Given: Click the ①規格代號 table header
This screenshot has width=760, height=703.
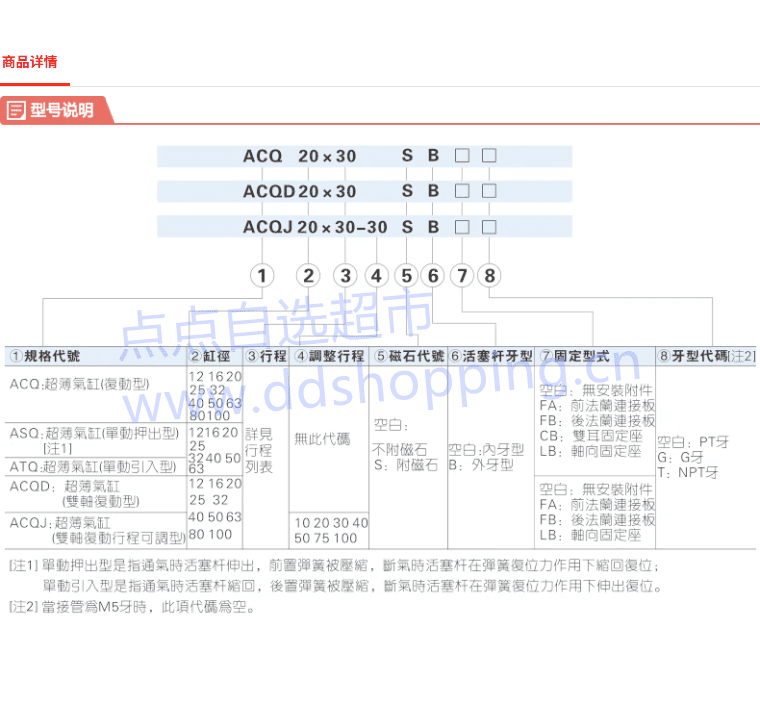Looking at the screenshot, I should pos(46,356).
